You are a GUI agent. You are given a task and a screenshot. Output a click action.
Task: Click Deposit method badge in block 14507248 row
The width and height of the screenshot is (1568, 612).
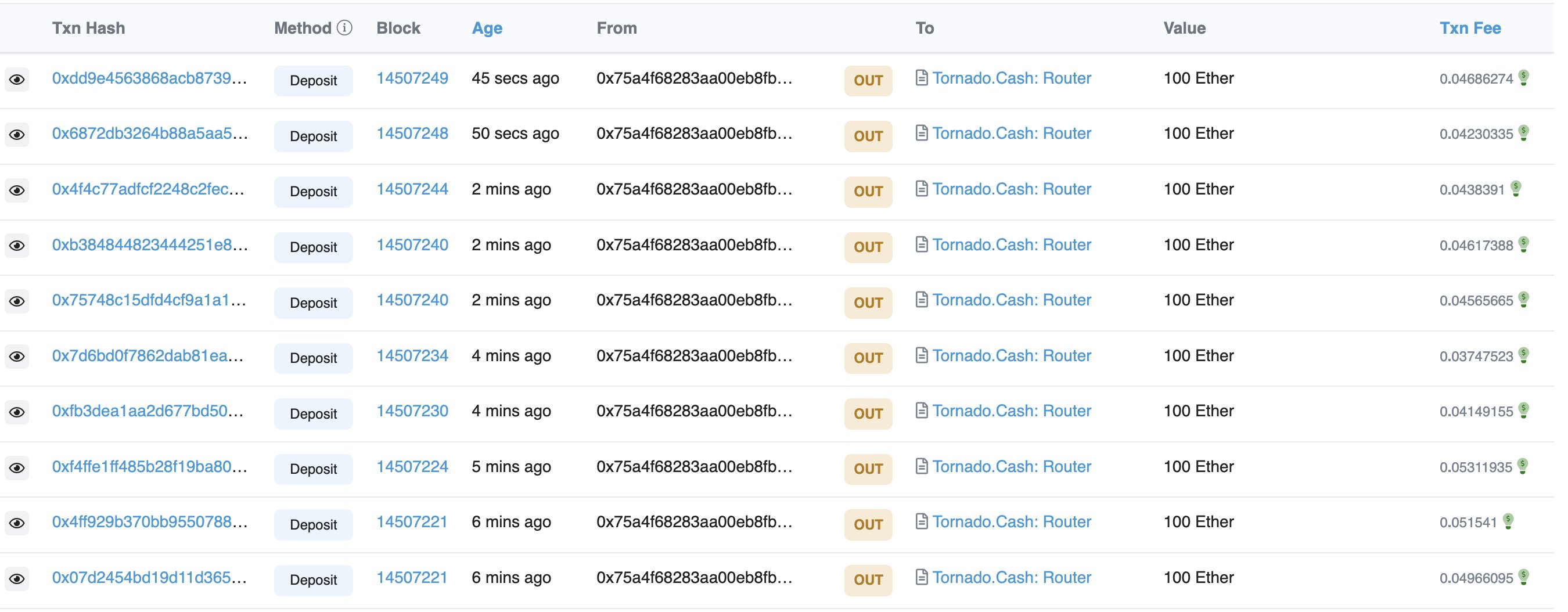point(314,136)
